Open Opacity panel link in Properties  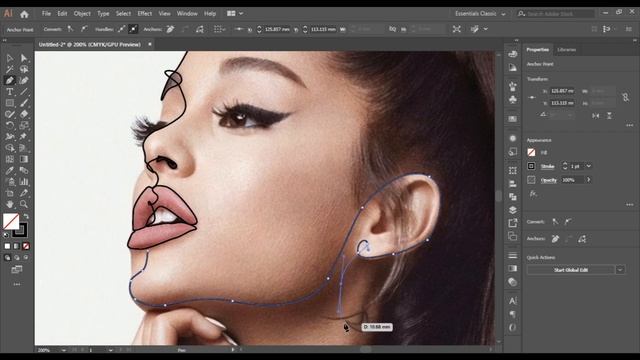(549, 180)
